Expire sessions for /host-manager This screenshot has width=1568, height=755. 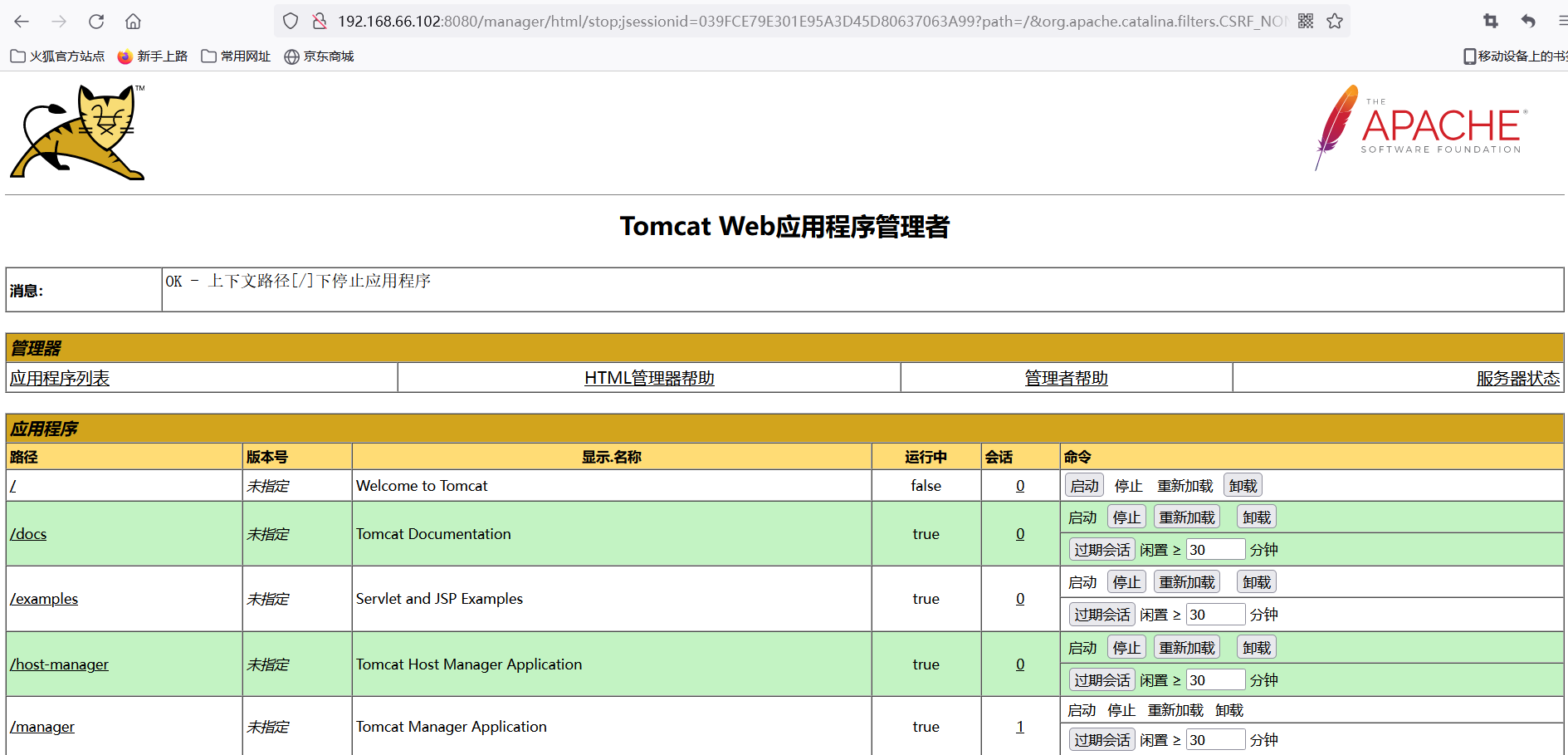pos(1102,680)
